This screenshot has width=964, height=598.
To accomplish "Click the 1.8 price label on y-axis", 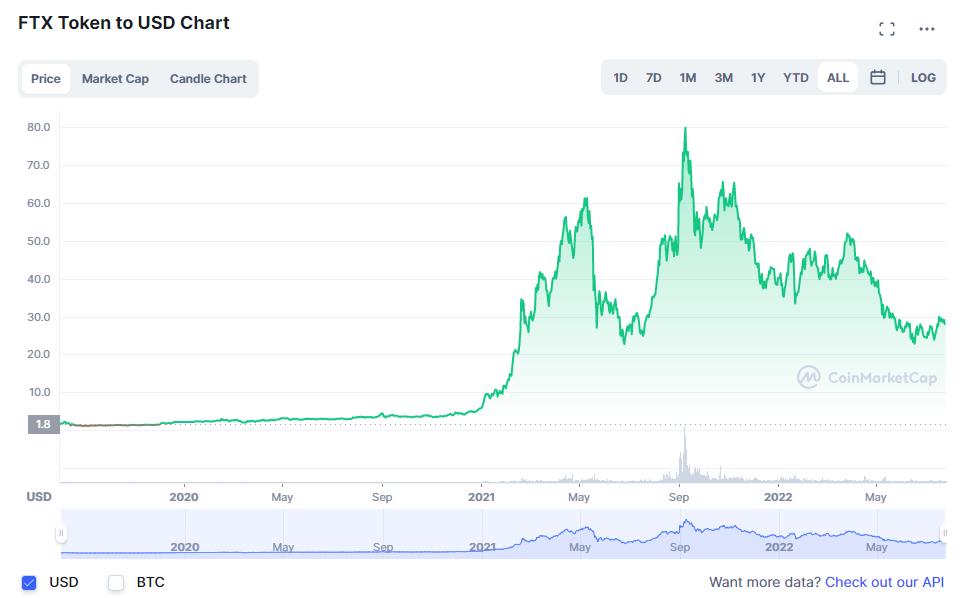I will click(x=43, y=424).
